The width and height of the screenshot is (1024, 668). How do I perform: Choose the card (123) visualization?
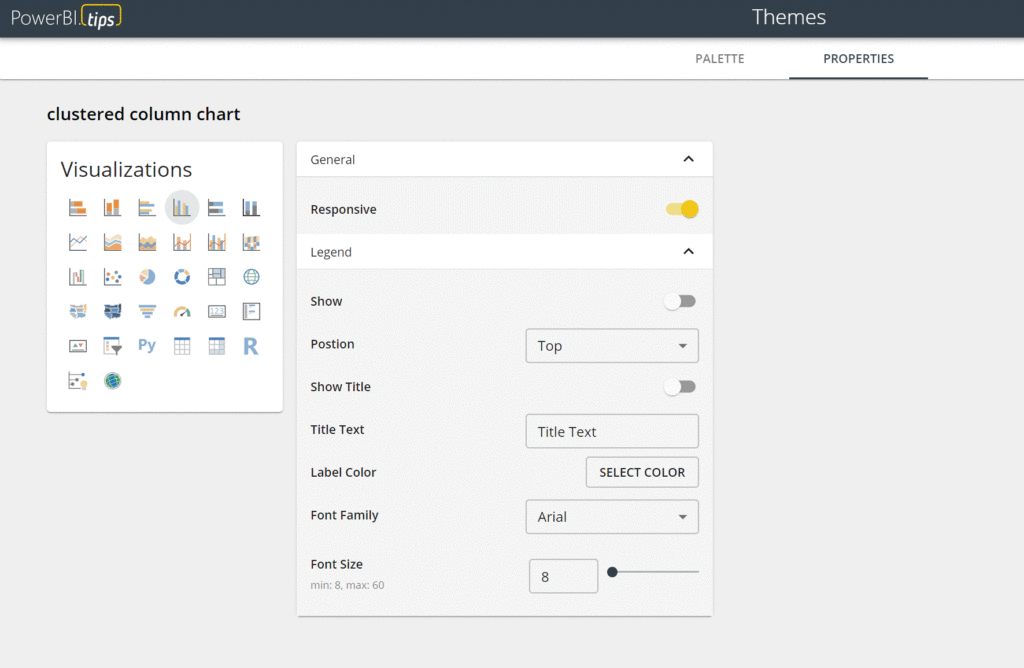click(216, 311)
